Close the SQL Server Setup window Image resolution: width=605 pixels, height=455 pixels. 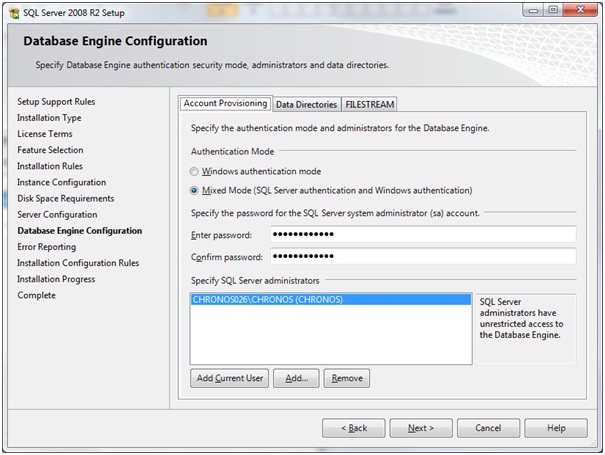[580, 10]
